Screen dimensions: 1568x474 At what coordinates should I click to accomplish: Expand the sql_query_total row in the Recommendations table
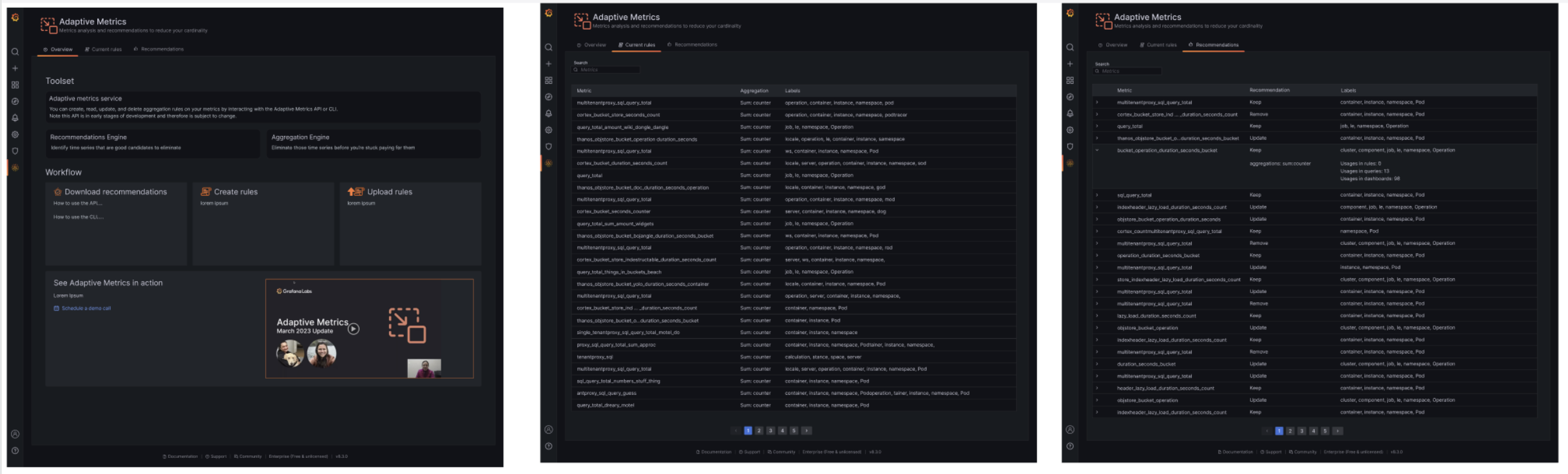tap(1097, 195)
